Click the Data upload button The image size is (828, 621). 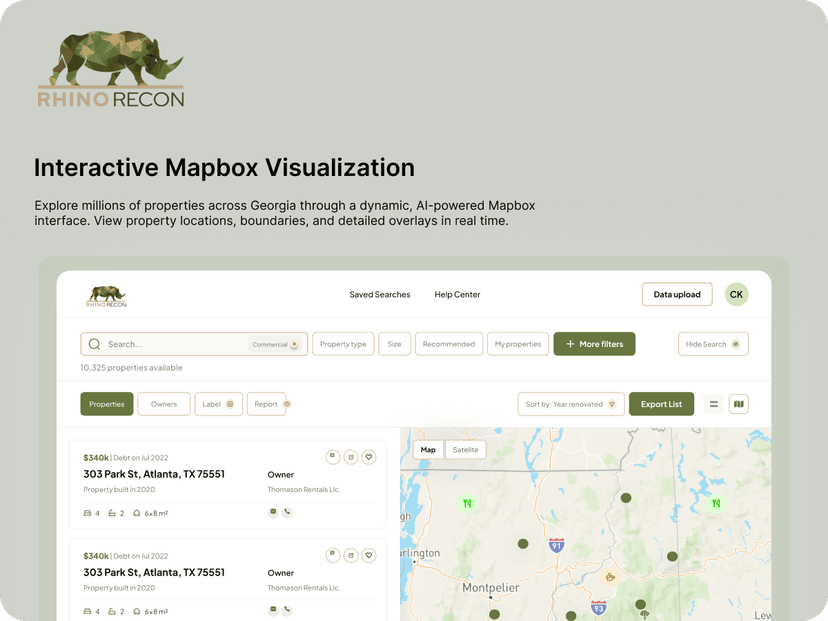[x=677, y=294]
